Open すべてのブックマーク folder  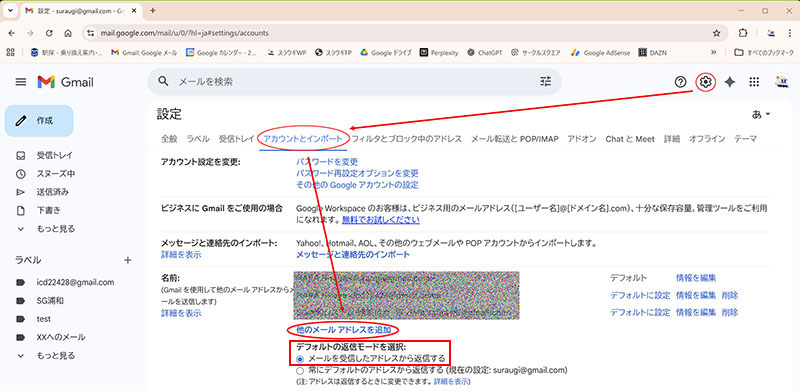point(764,52)
